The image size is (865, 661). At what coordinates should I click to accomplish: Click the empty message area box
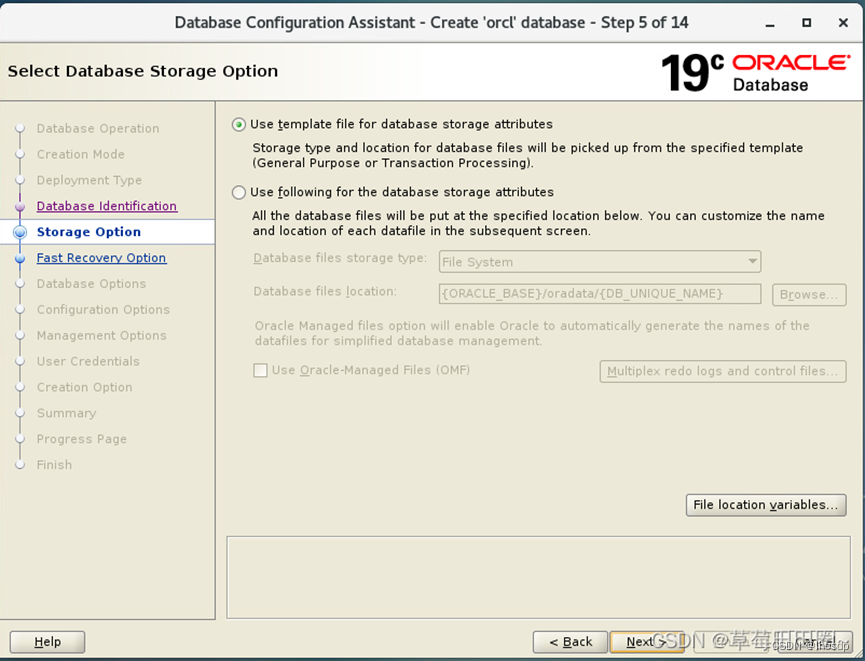[538, 577]
